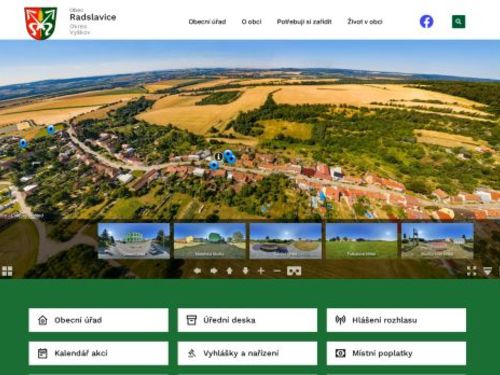Expand the O obci menu
This screenshot has height=375, width=500.
tap(251, 22)
